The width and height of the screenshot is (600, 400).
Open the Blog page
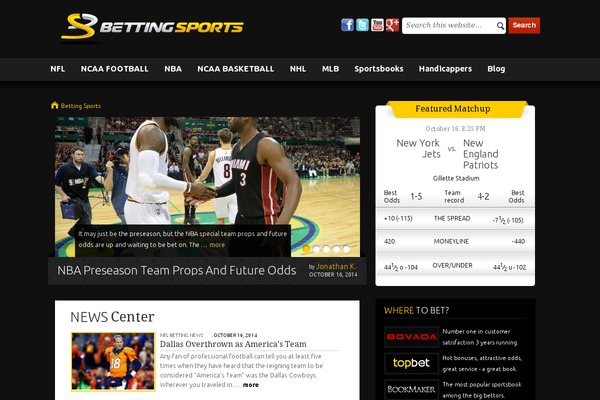496,69
